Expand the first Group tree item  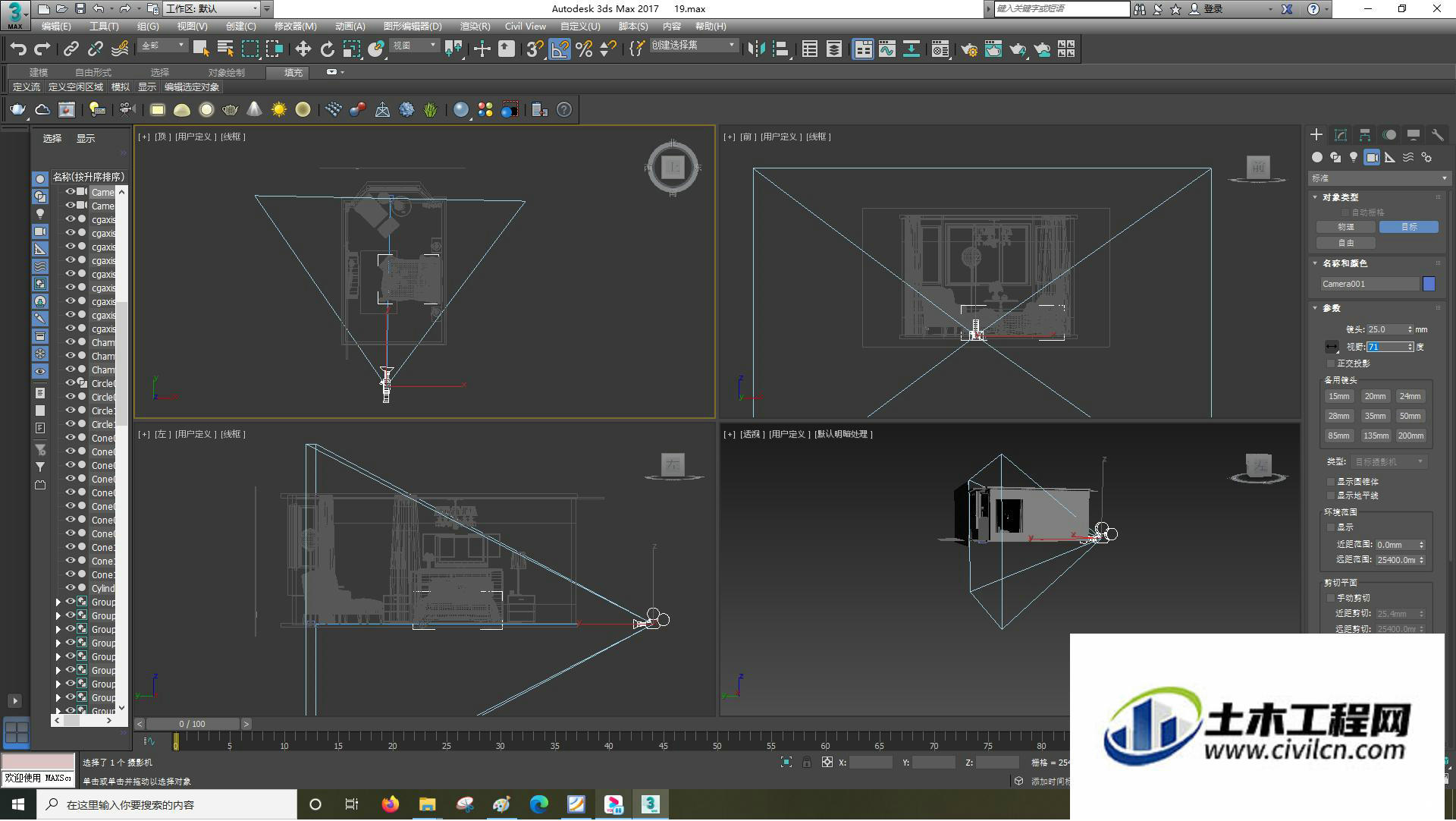pos(58,602)
